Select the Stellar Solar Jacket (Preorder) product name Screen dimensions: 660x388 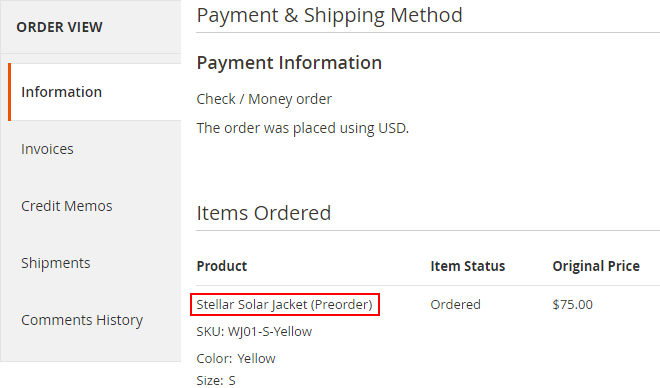[285, 304]
